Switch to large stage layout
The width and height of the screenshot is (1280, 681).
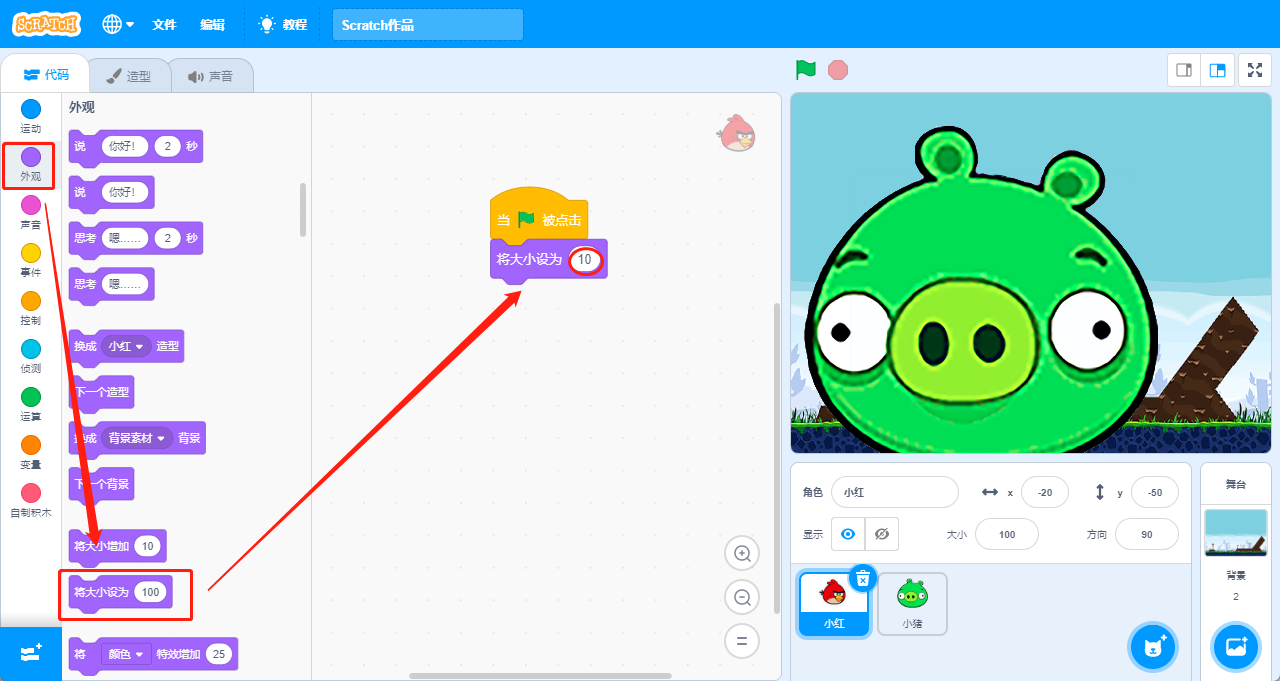tap(1217, 70)
